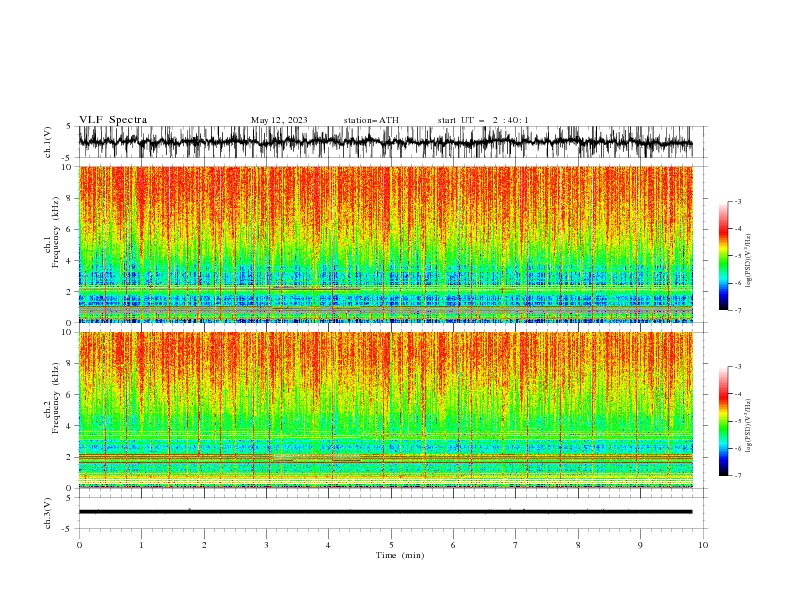The image size is (792, 612).
Task: Click the "10" kHz tick on ch.1 axis
Action: click(67, 167)
